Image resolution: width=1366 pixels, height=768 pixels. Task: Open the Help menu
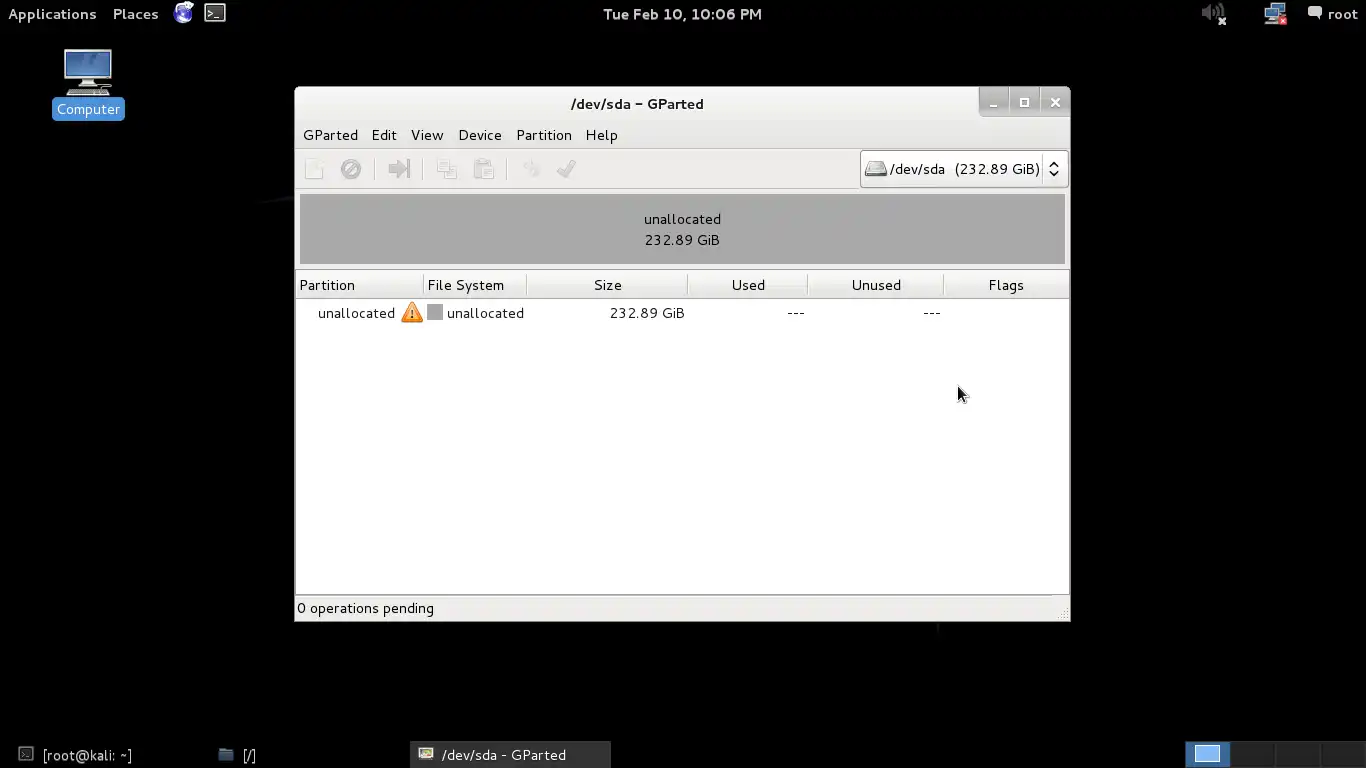(x=602, y=135)
